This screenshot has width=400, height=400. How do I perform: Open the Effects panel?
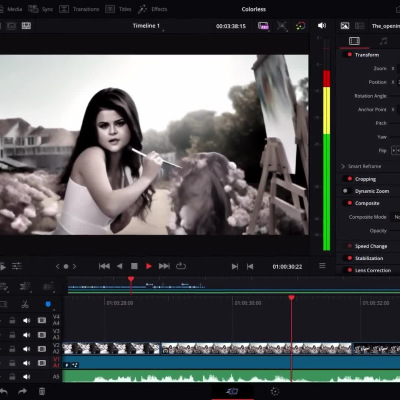tap(152, 9)
